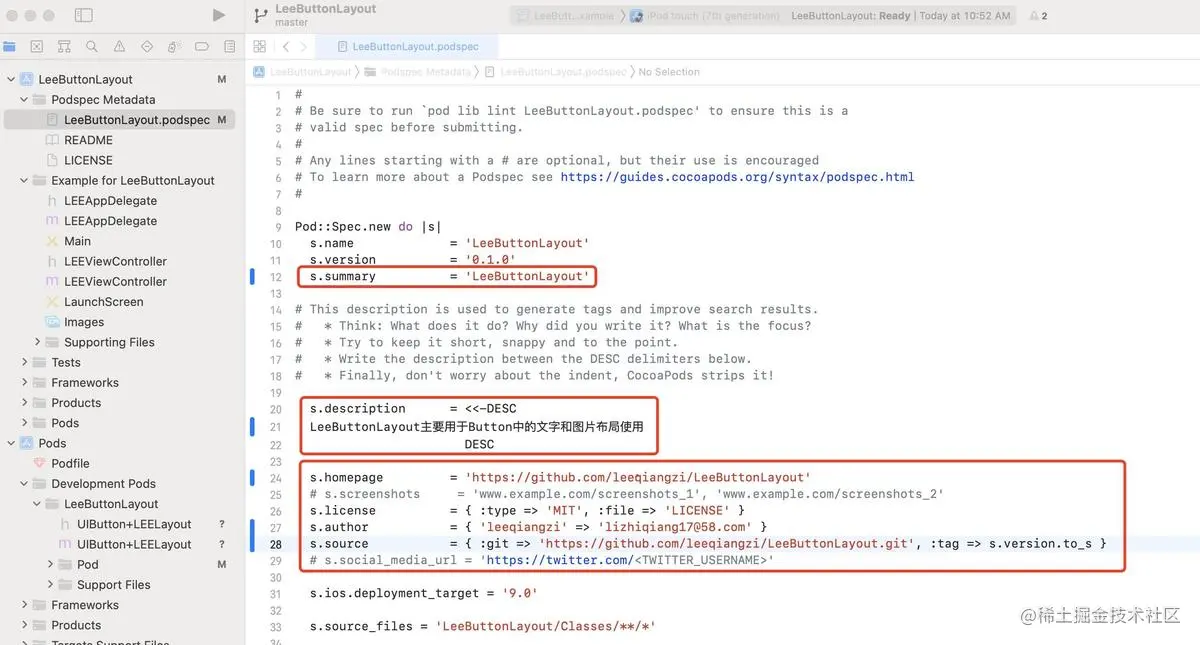
Task: Expand the Tests group
Action: (x=25, y=362)
